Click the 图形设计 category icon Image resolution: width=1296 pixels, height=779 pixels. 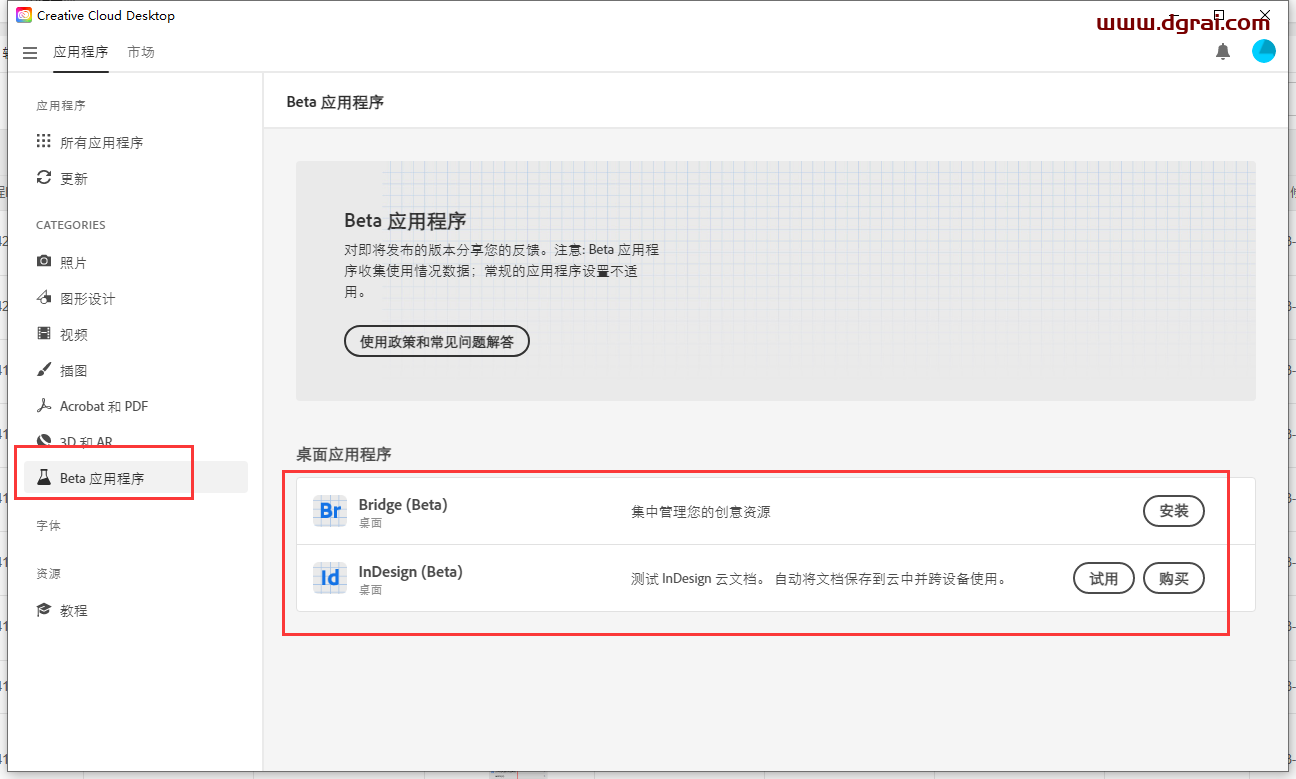pos(43,297)
